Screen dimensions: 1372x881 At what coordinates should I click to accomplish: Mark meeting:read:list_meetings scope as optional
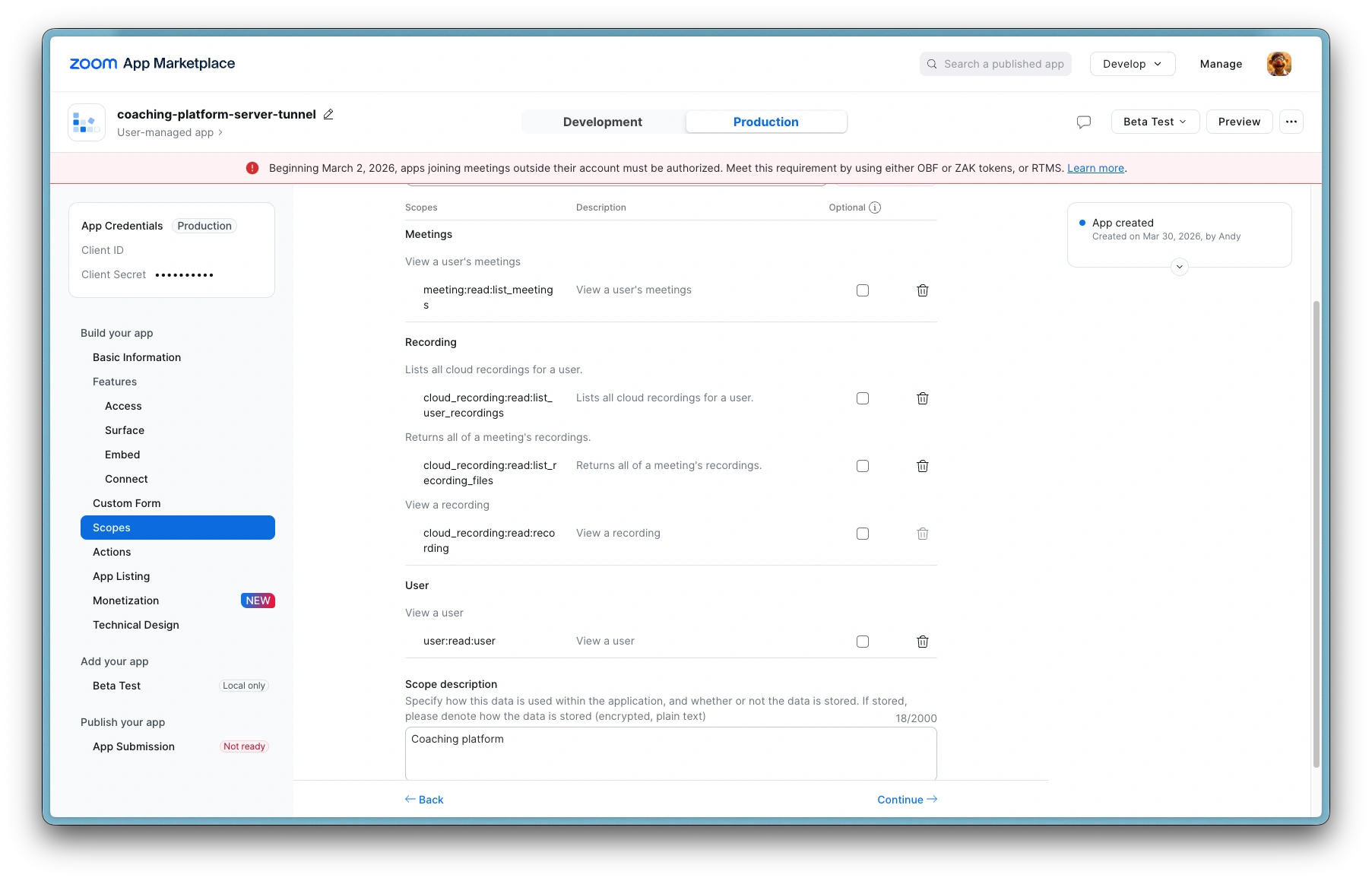click(x=863, y=290)
